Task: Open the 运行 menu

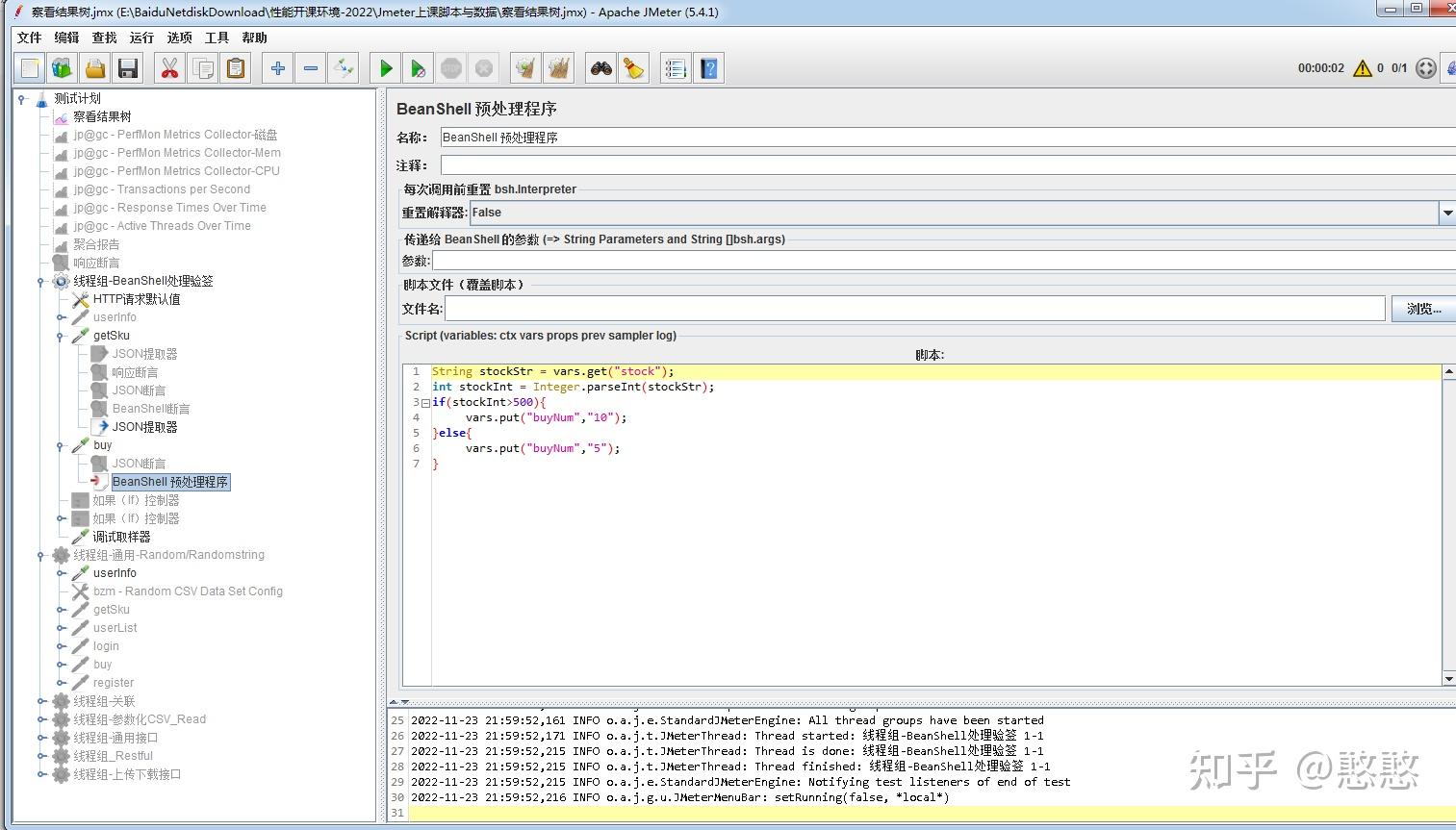Action: click(141, 38)
